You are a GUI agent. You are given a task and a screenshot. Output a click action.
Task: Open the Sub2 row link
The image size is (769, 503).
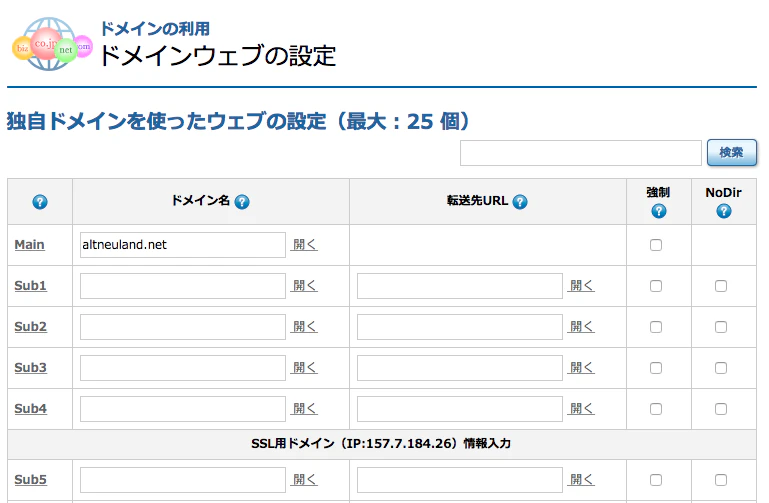(x=30, y=327)
